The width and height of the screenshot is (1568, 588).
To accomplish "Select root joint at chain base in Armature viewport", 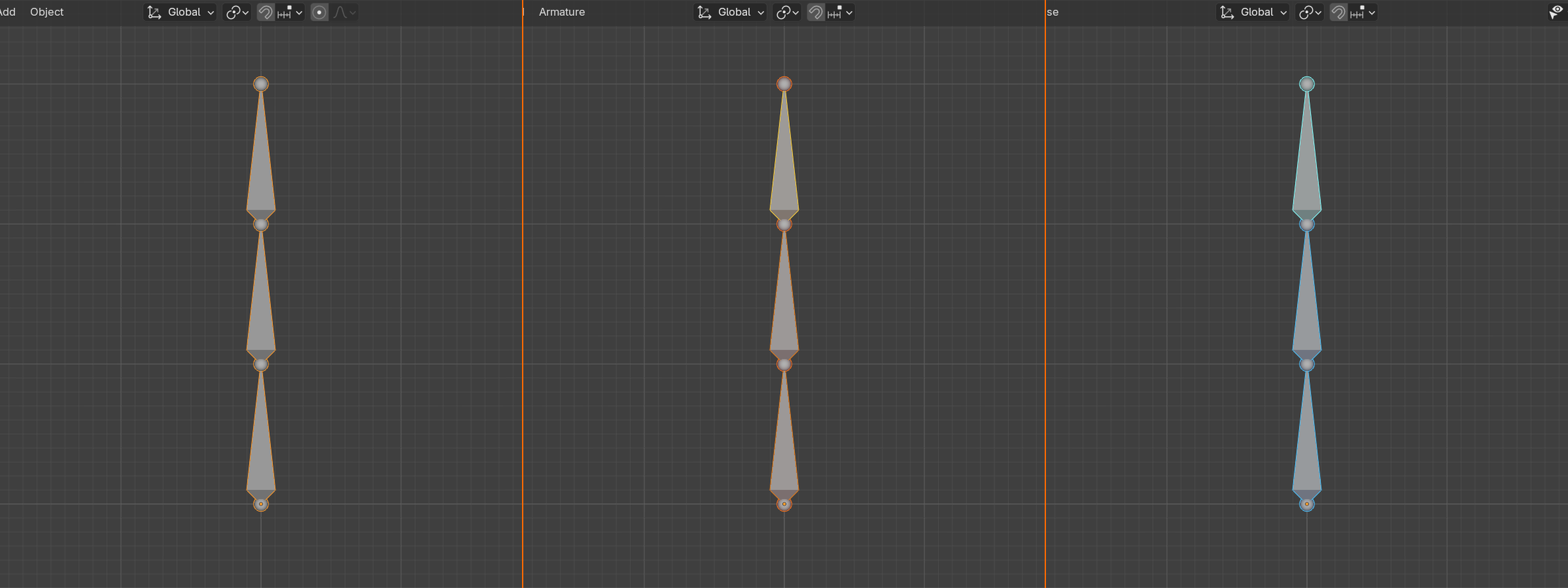I will coord(784,504).
